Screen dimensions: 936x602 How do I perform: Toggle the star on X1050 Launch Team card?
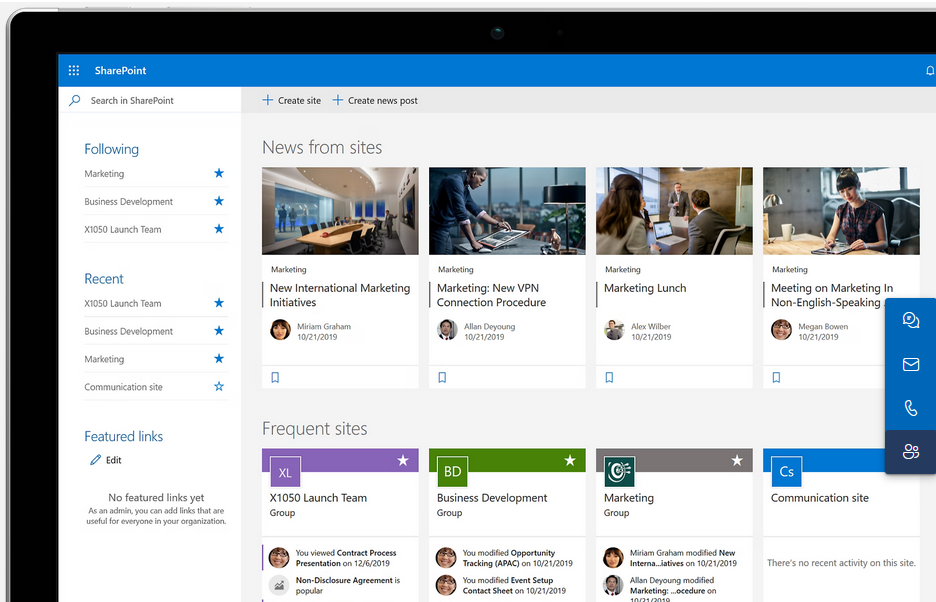(x=403, y=461)
